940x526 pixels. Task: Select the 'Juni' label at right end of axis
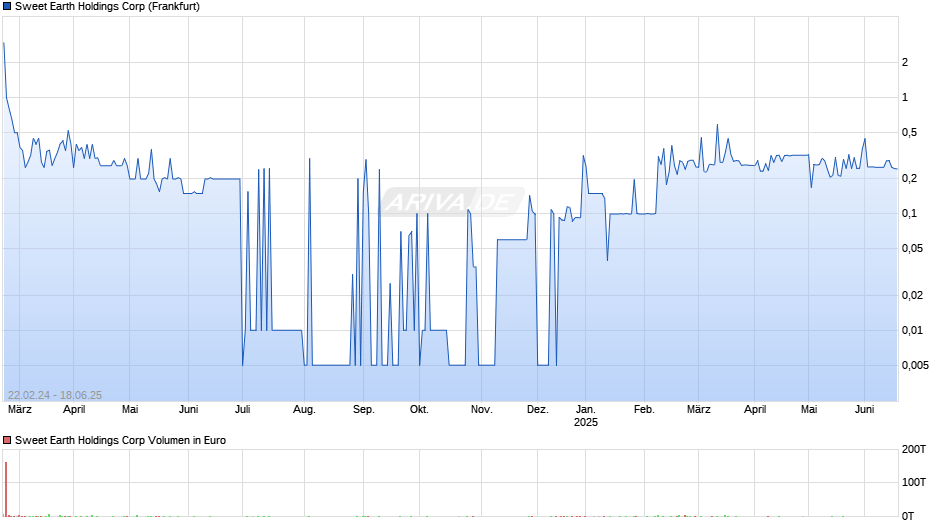pos(864,409)
